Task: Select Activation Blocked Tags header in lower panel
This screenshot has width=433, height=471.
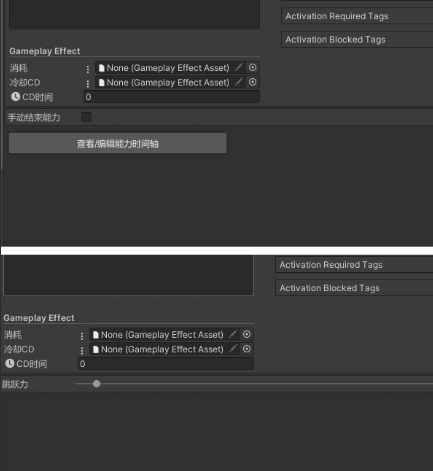Action: (x=354, y=288)
